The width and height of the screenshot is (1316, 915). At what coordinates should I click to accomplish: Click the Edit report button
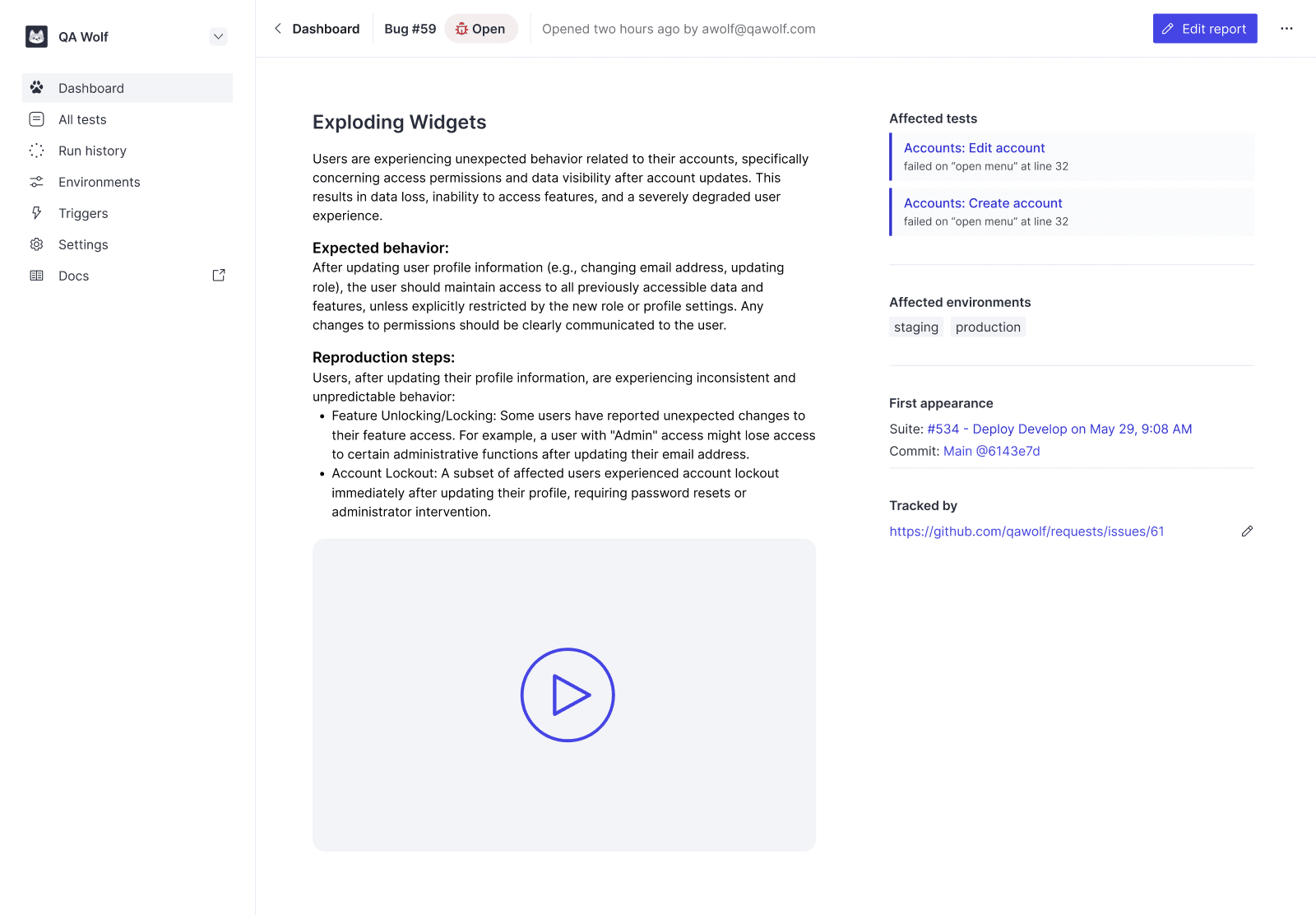click(1204, 28)
